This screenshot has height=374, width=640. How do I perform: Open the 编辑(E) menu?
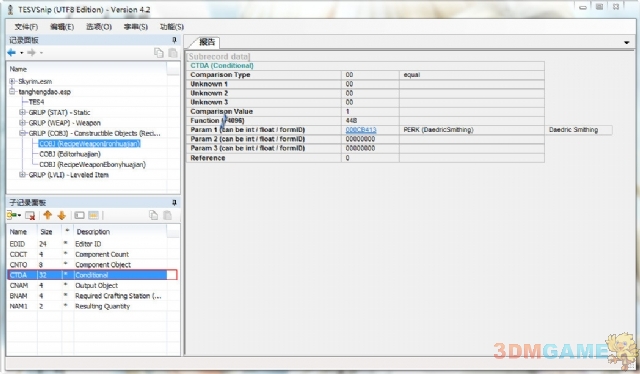(62, 27)
